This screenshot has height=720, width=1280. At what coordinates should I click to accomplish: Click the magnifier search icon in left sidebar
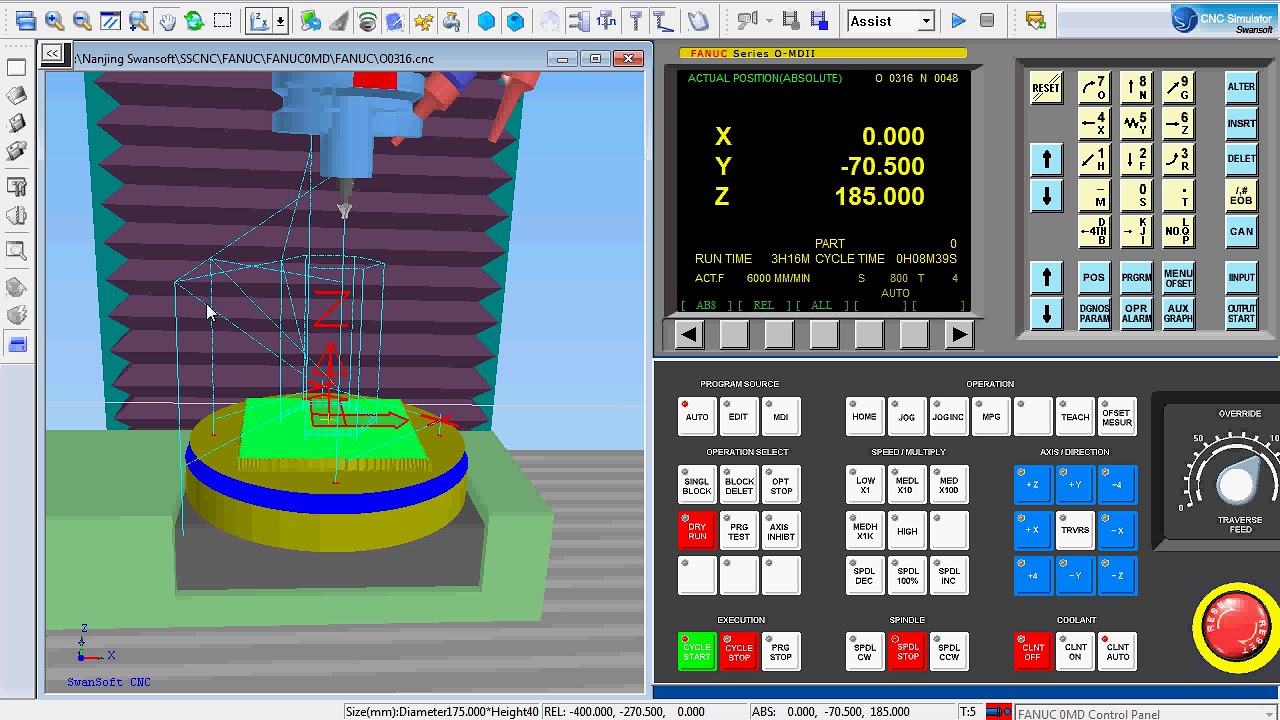[16, 250]
